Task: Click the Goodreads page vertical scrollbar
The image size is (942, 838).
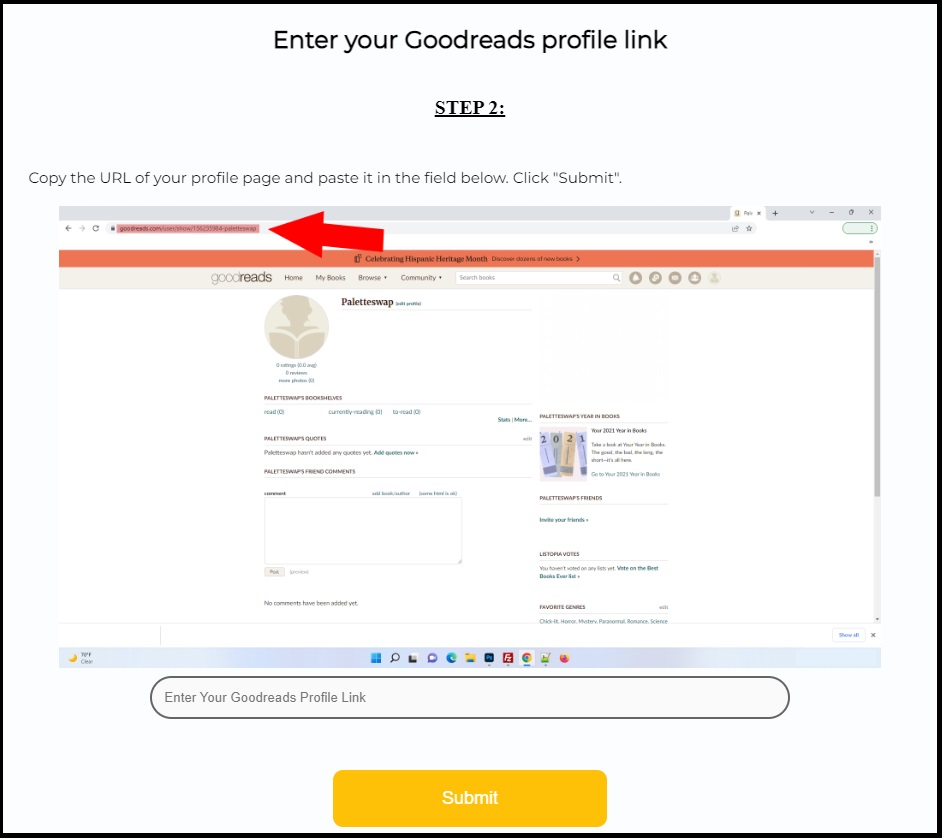Action: click(877, 377)
